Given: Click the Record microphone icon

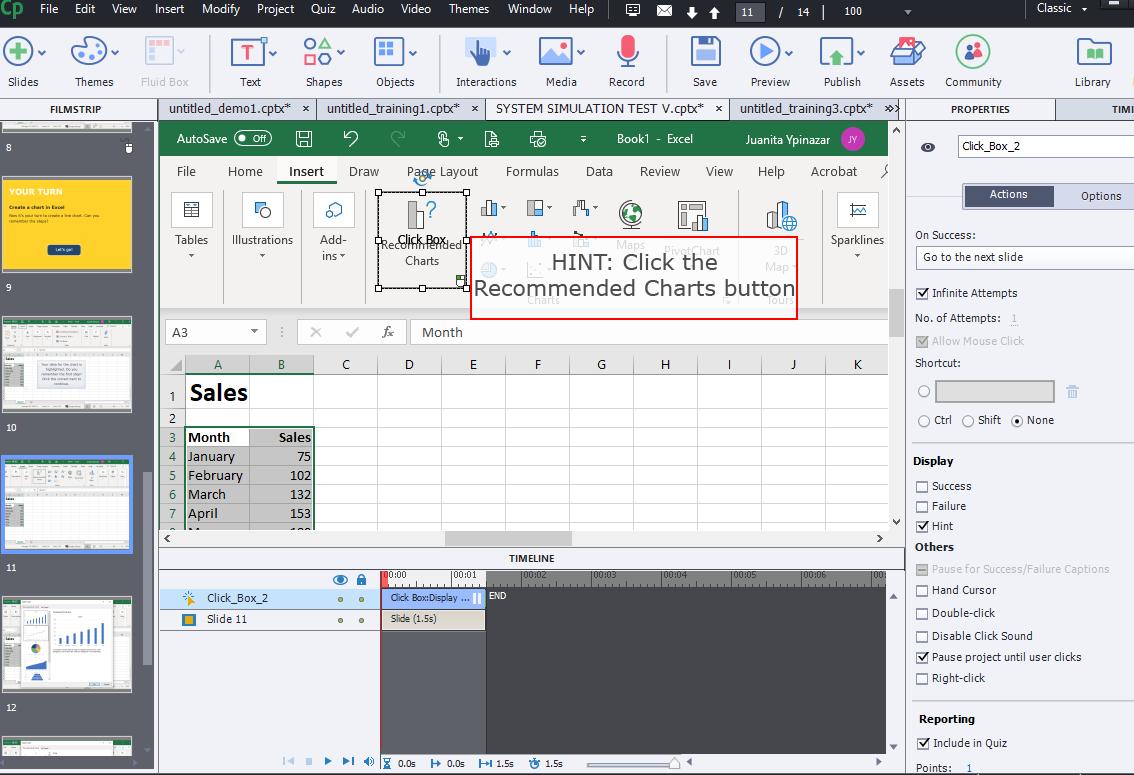Looking at the screenshot, I should coord(626,52).
